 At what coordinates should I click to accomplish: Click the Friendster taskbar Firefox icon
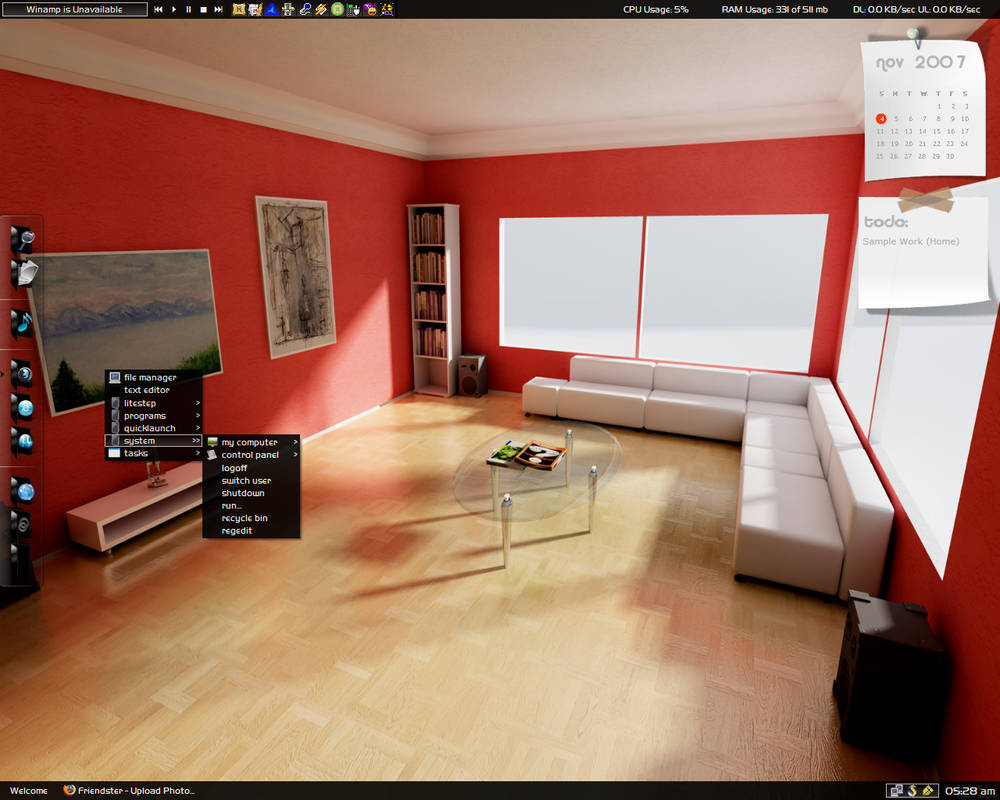coord(69,790)
